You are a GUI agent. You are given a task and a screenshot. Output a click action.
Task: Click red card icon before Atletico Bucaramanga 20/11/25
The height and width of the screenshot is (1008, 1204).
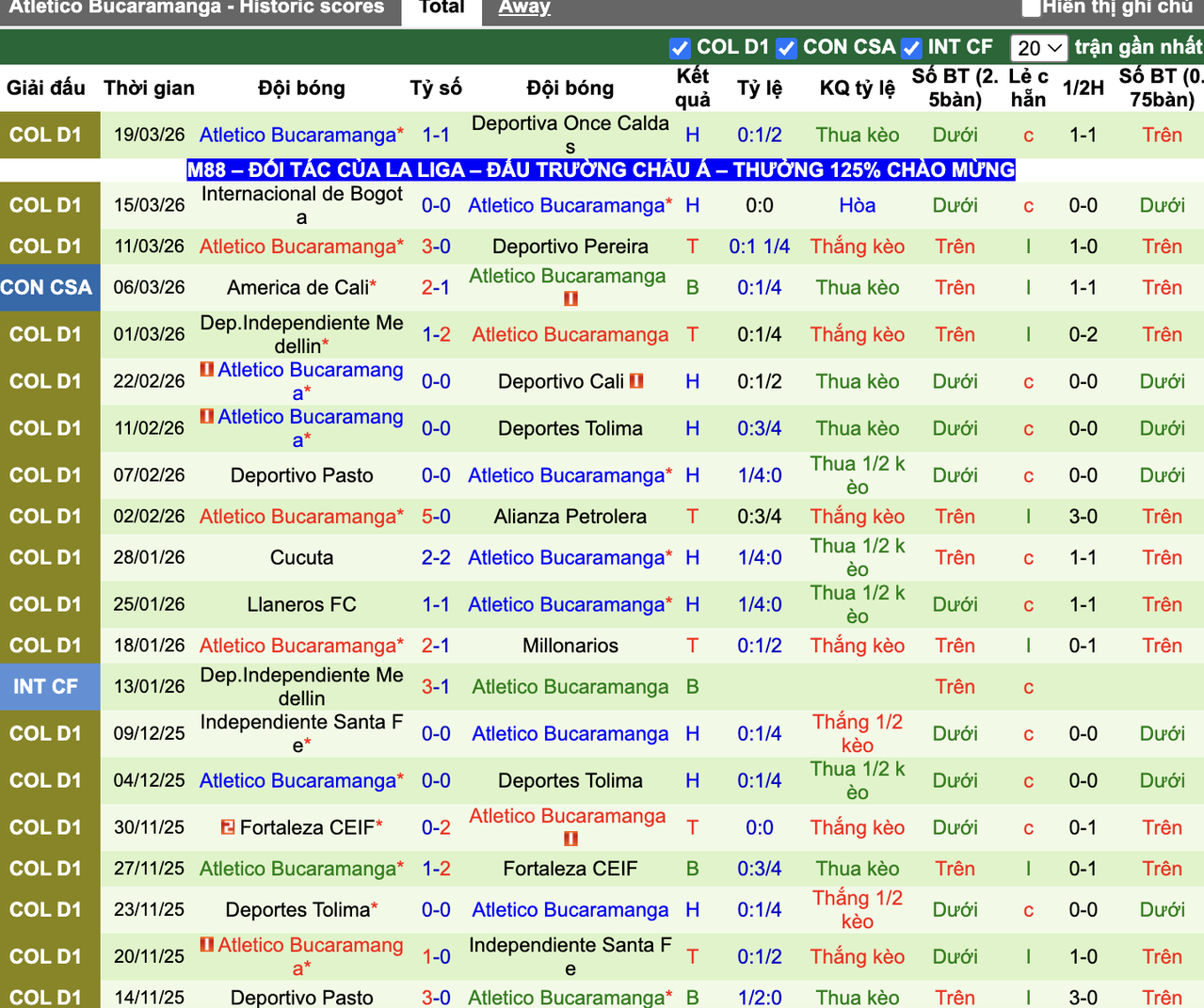[x=207, y=944]
